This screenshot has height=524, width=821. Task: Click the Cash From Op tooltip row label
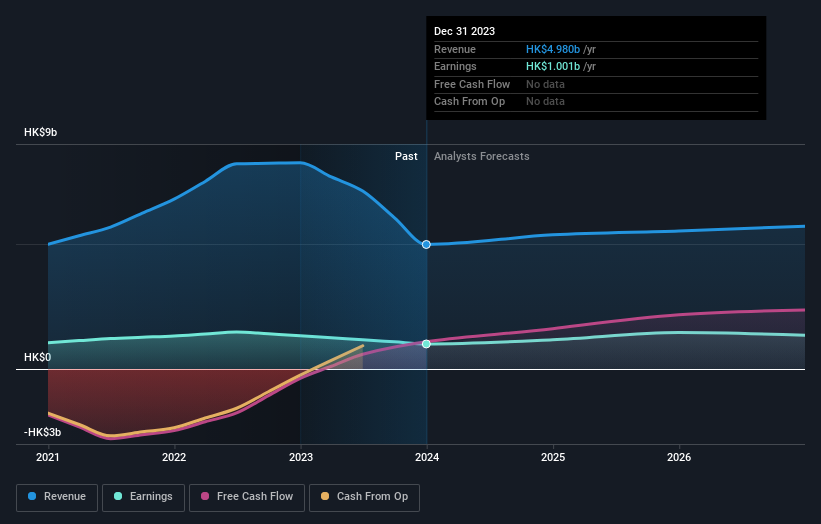coord(469,102)
